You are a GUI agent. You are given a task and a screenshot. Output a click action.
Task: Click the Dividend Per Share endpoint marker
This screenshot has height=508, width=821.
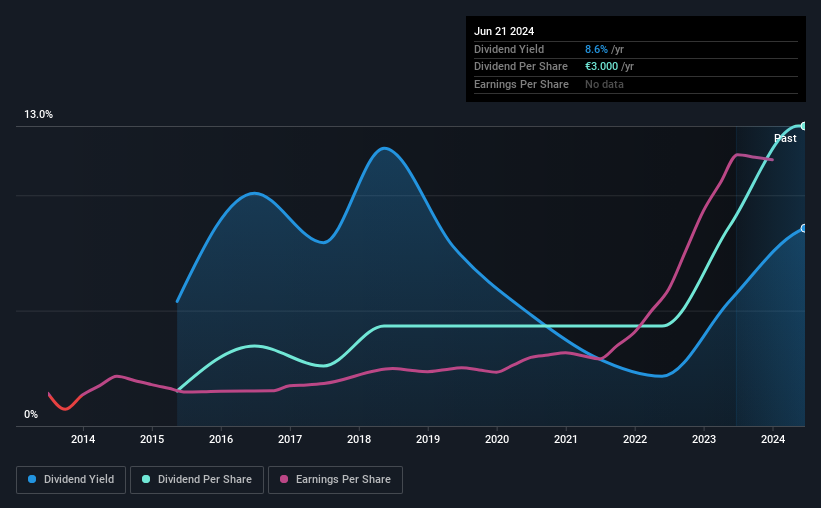(x=804, y=126)
